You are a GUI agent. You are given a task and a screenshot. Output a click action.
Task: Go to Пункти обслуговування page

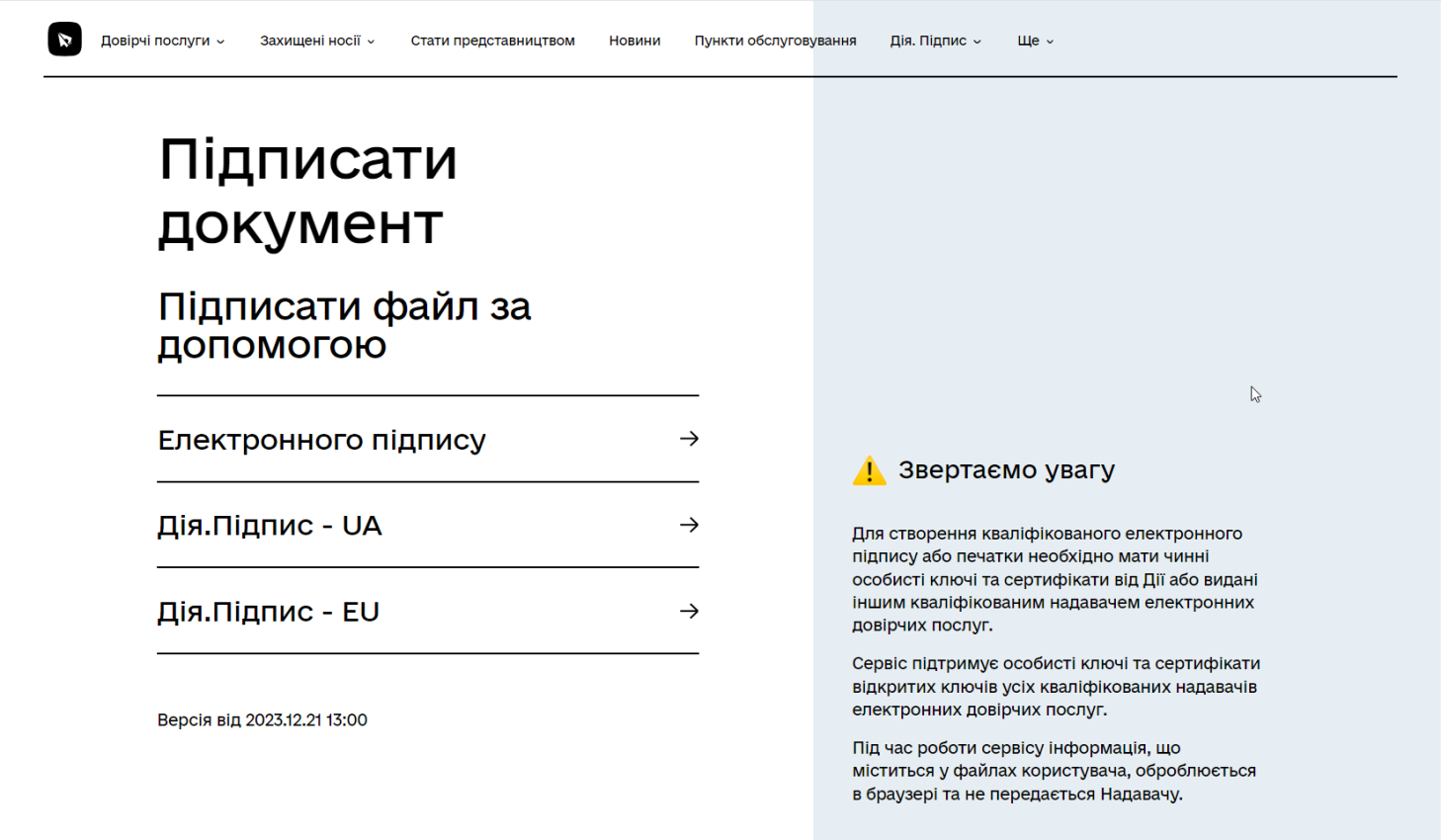click(775, 41)
